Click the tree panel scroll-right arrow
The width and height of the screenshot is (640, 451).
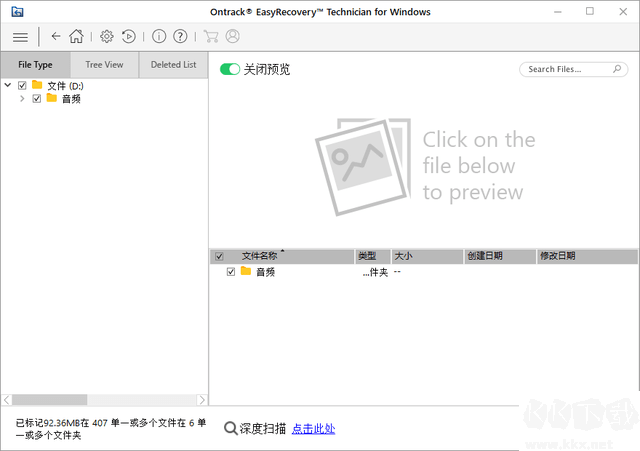(x=202, y=400)
